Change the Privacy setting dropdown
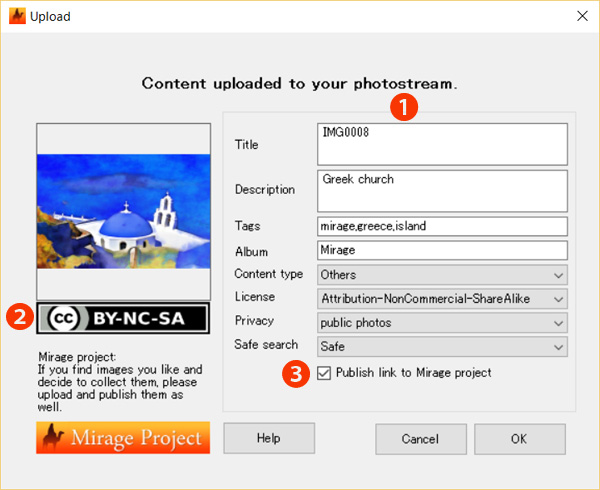This screenshot has width=600, height=490. point(442,323)
